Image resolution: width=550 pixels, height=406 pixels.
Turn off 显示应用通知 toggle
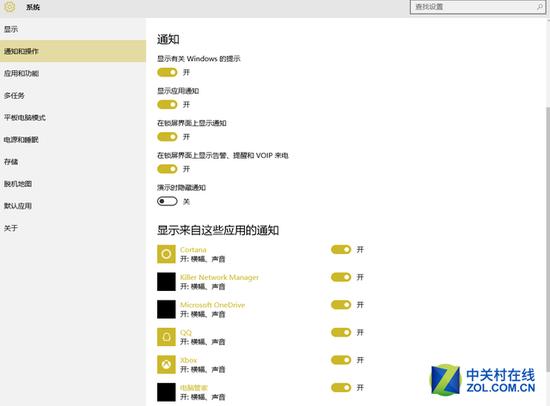click(x=167, y=105)
